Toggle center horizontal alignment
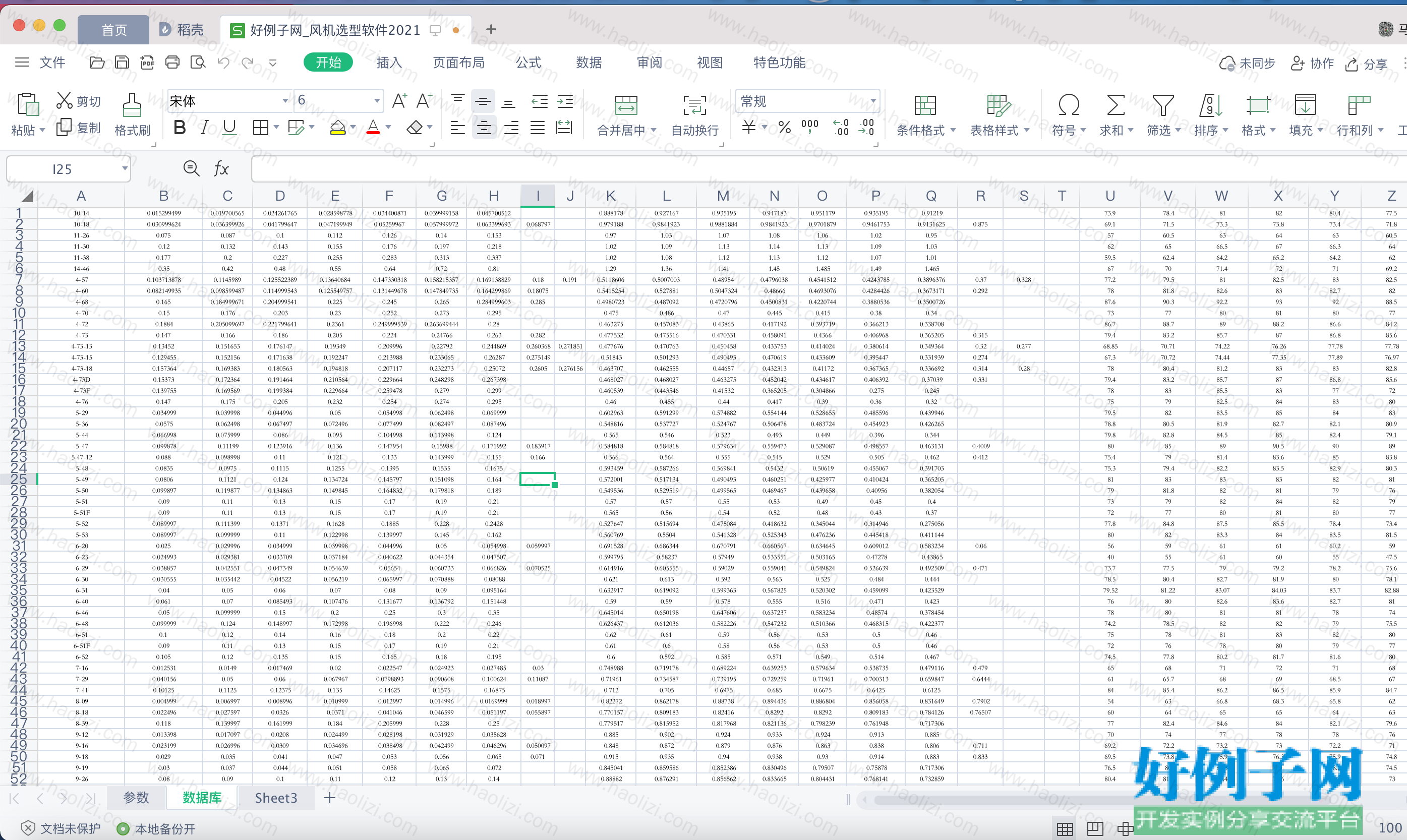The height and width of the screenshot is (840, 1407). pos(484,128)
